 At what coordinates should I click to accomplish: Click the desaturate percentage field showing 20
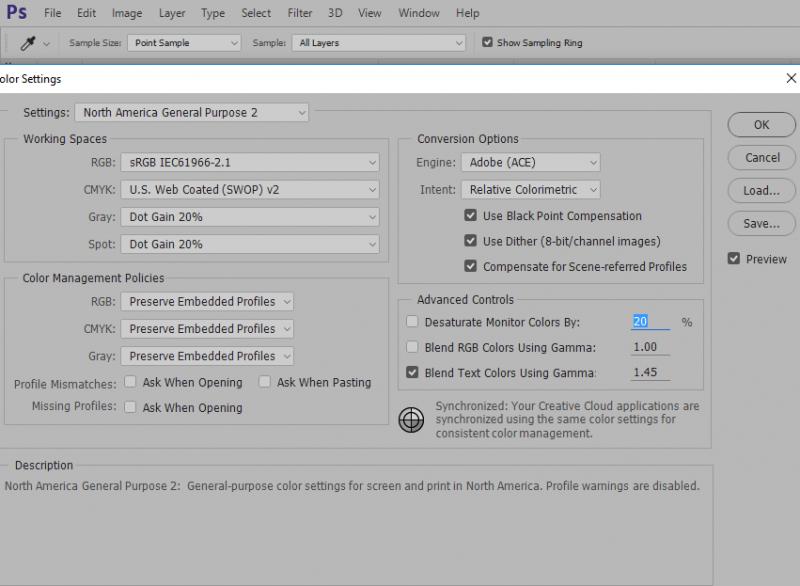pyautogui.click(x=650, y=321)
